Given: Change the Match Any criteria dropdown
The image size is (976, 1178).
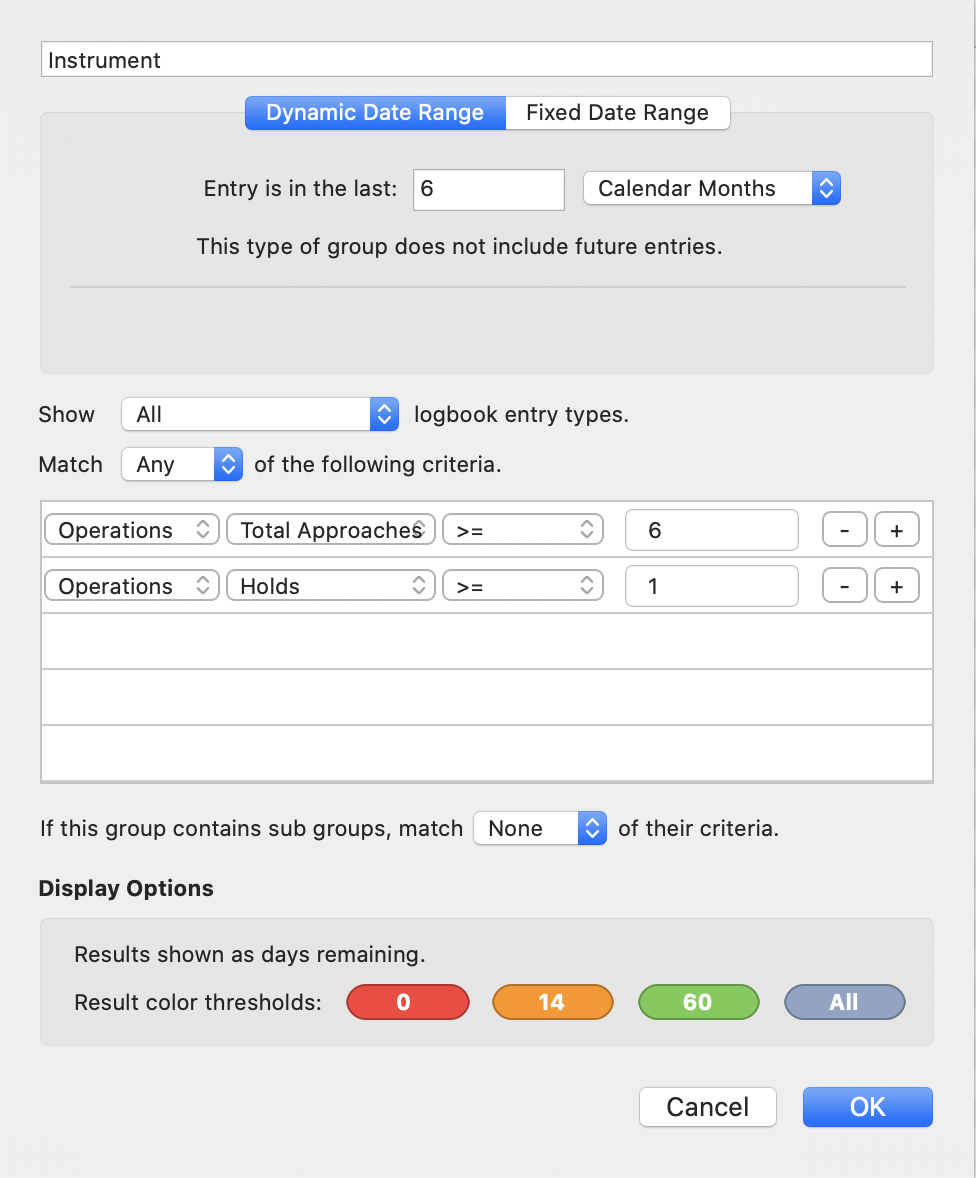Looking at the screenshot, I should click(x=182, y=464).
